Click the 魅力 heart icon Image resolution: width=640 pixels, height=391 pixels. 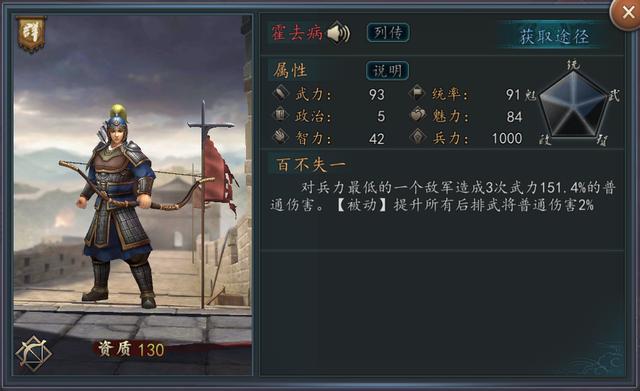coord(418,116)
